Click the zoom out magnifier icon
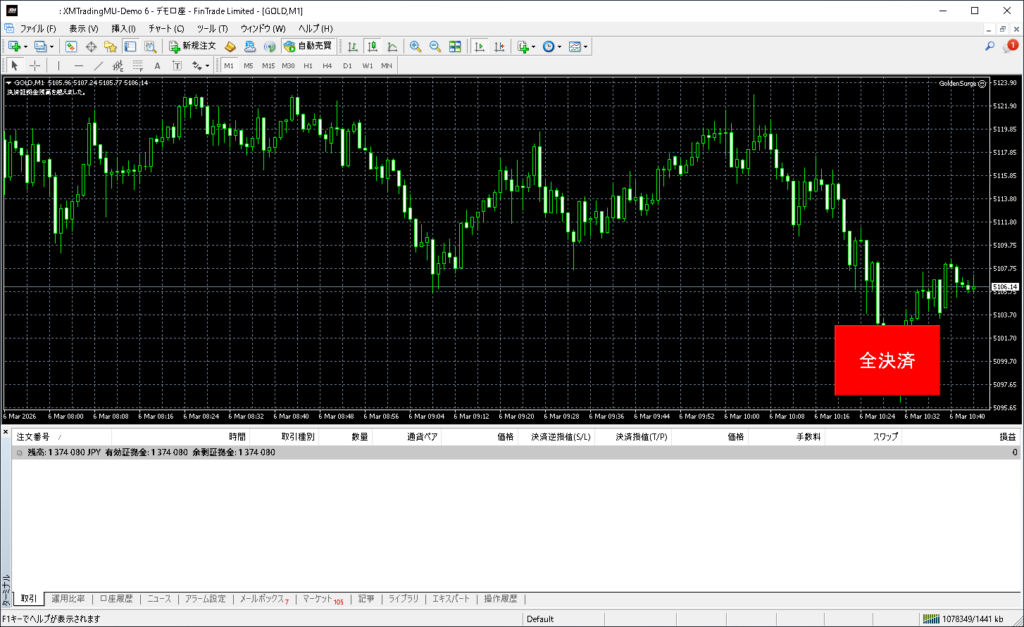Image resolution: width=1024 pixels, height=627 pixels. click(x=435, y=46)
